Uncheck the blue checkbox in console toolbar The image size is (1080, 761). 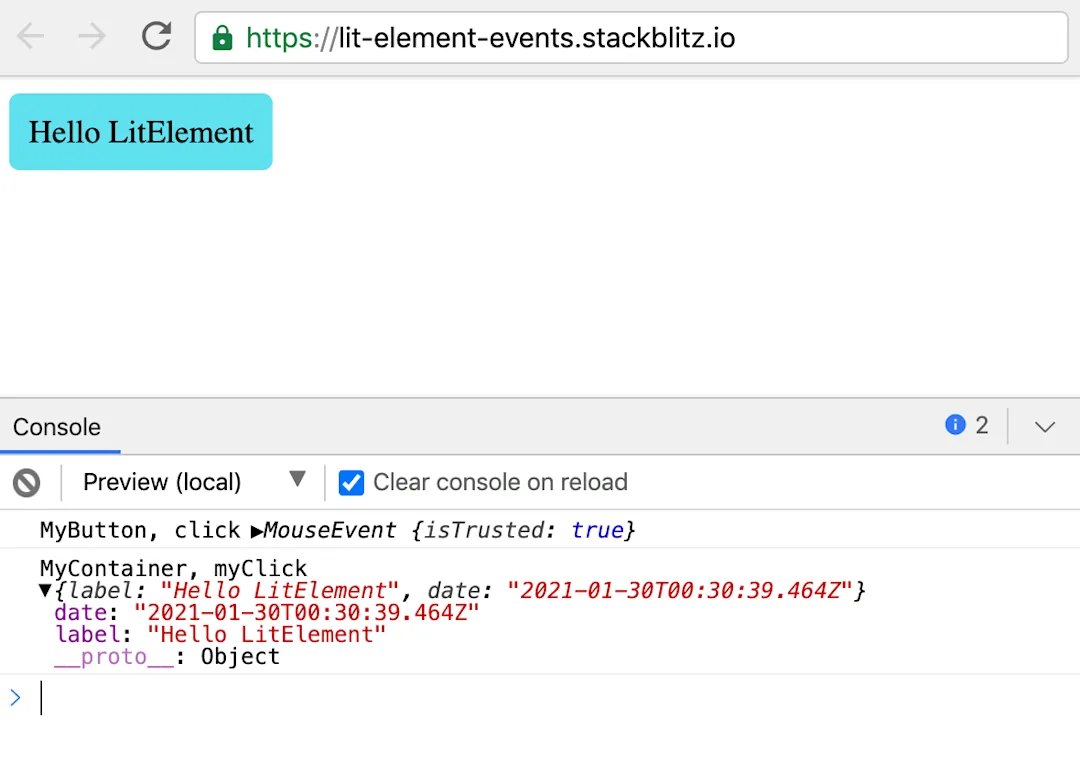pyautogui.click(x=352, y=482)
